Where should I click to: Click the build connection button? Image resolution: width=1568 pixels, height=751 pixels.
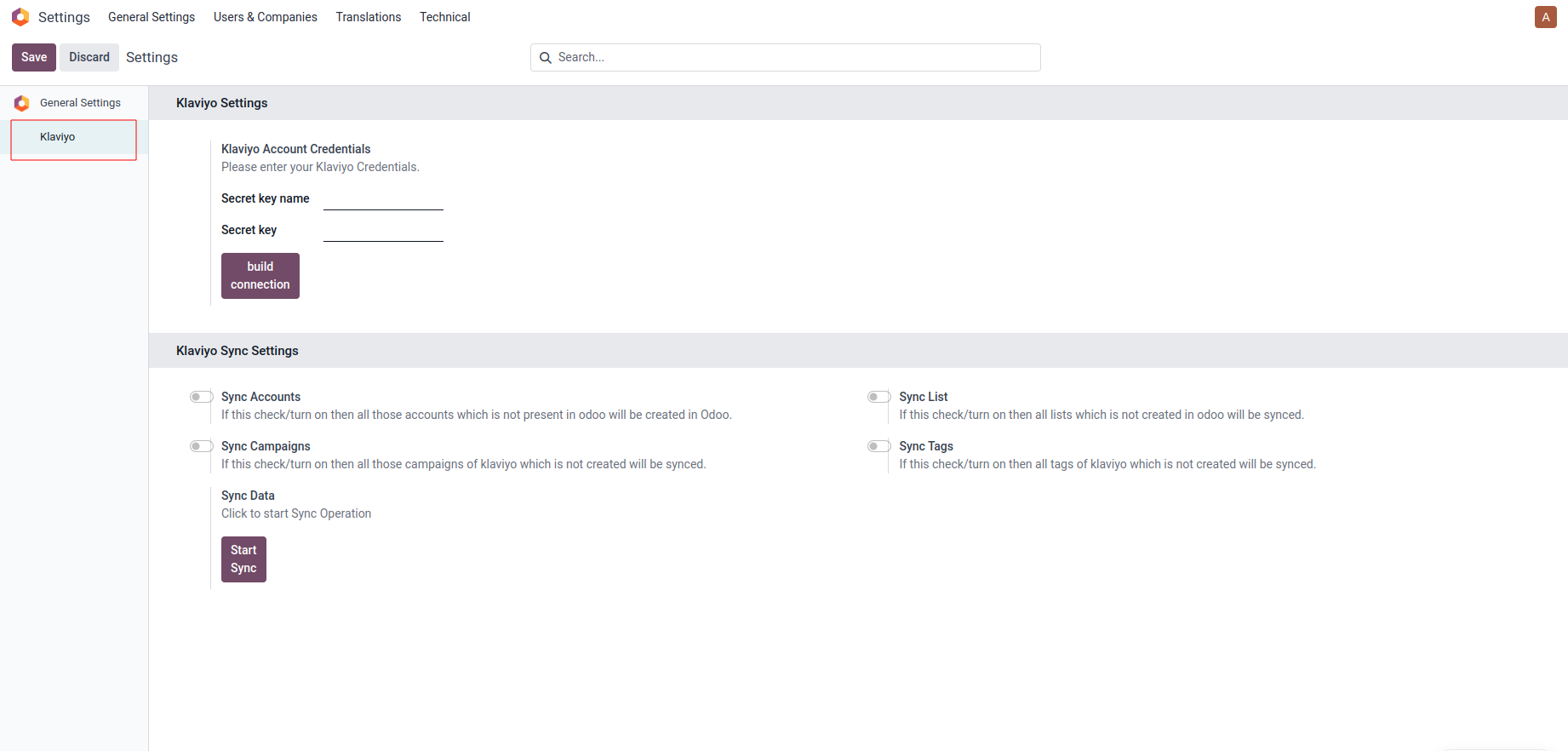(x=260, y=276)
